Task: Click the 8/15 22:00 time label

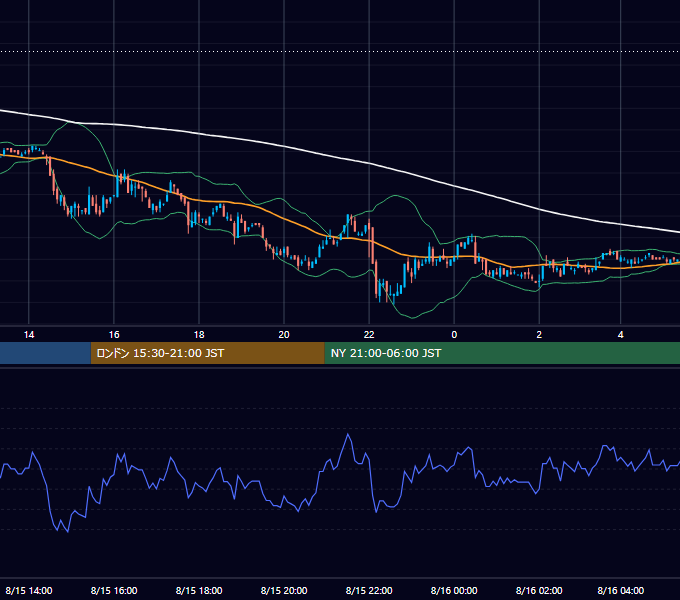Action: coord(369,590)
